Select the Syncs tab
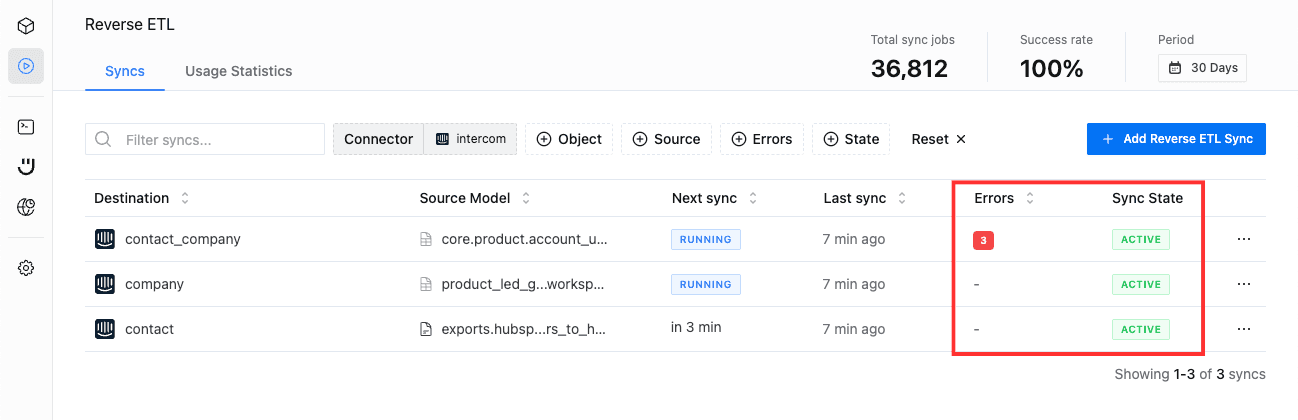 125,71
